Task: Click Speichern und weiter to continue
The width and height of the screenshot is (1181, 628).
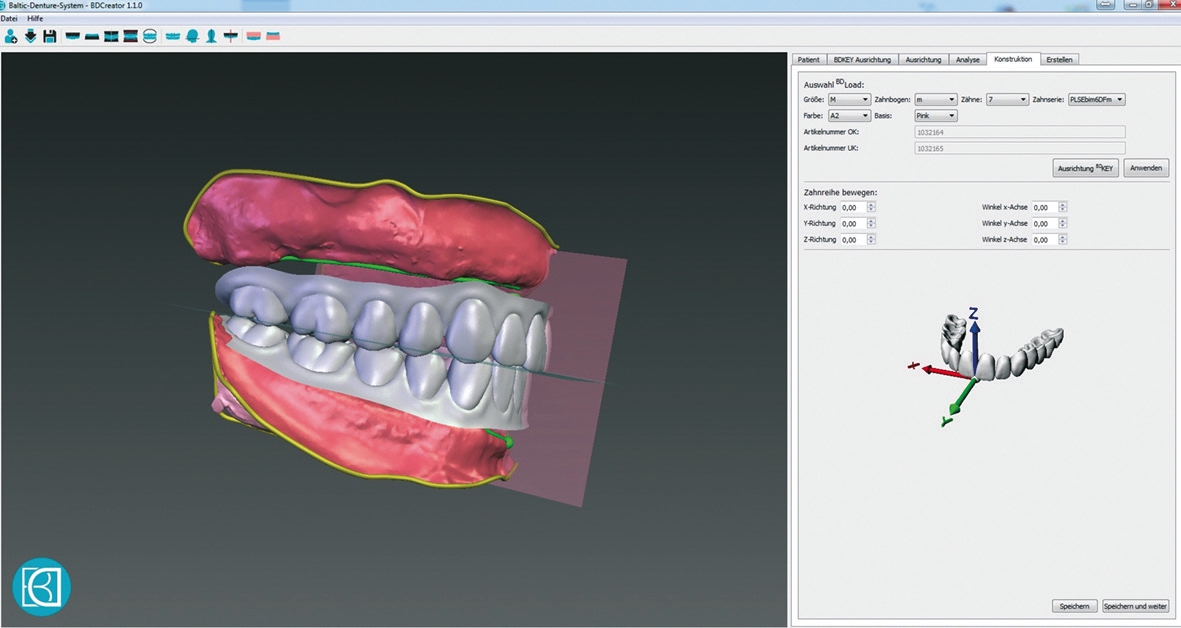Action: point(1135,606)
